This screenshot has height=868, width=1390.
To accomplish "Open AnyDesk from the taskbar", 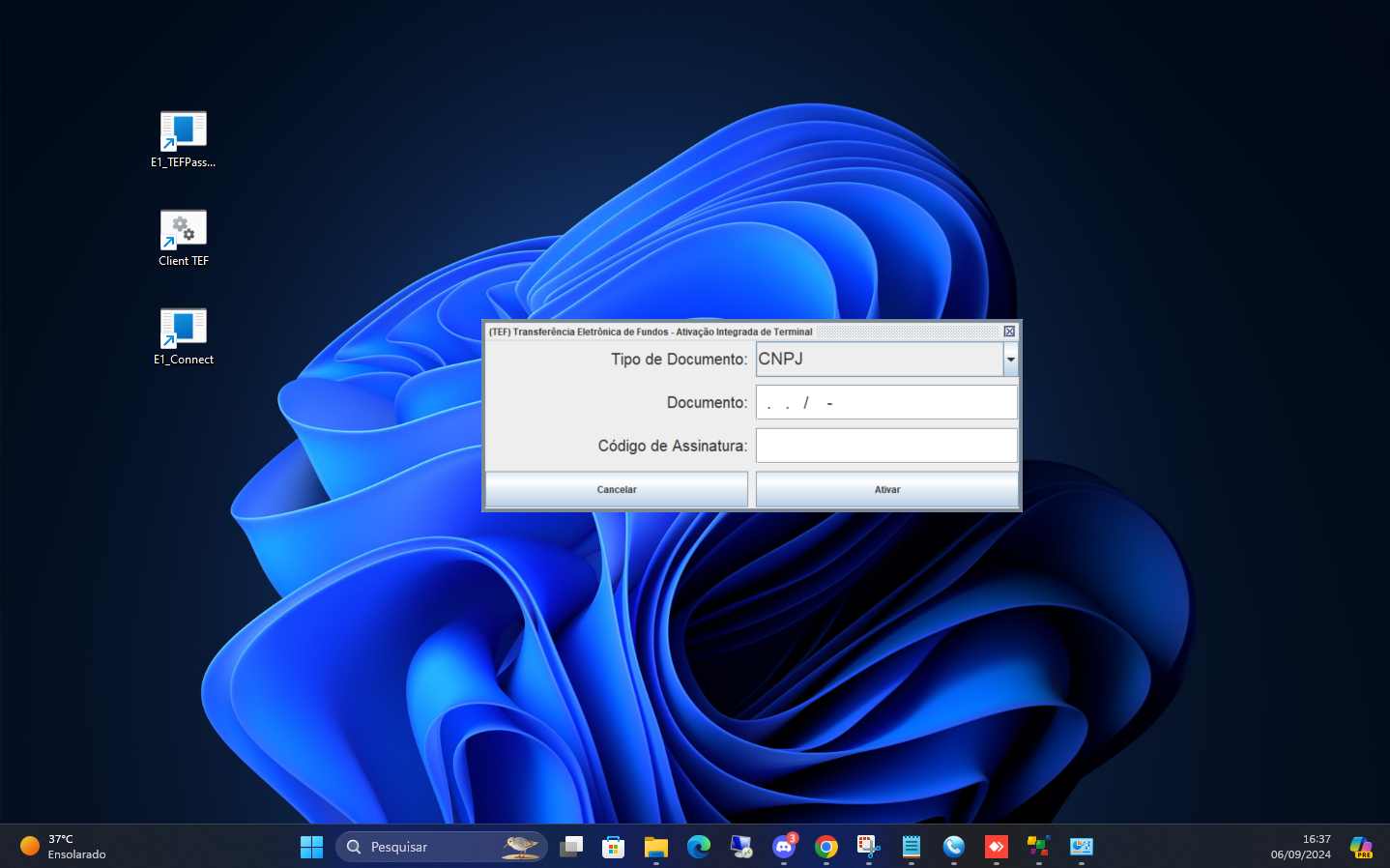I will [x=997, y=847].
